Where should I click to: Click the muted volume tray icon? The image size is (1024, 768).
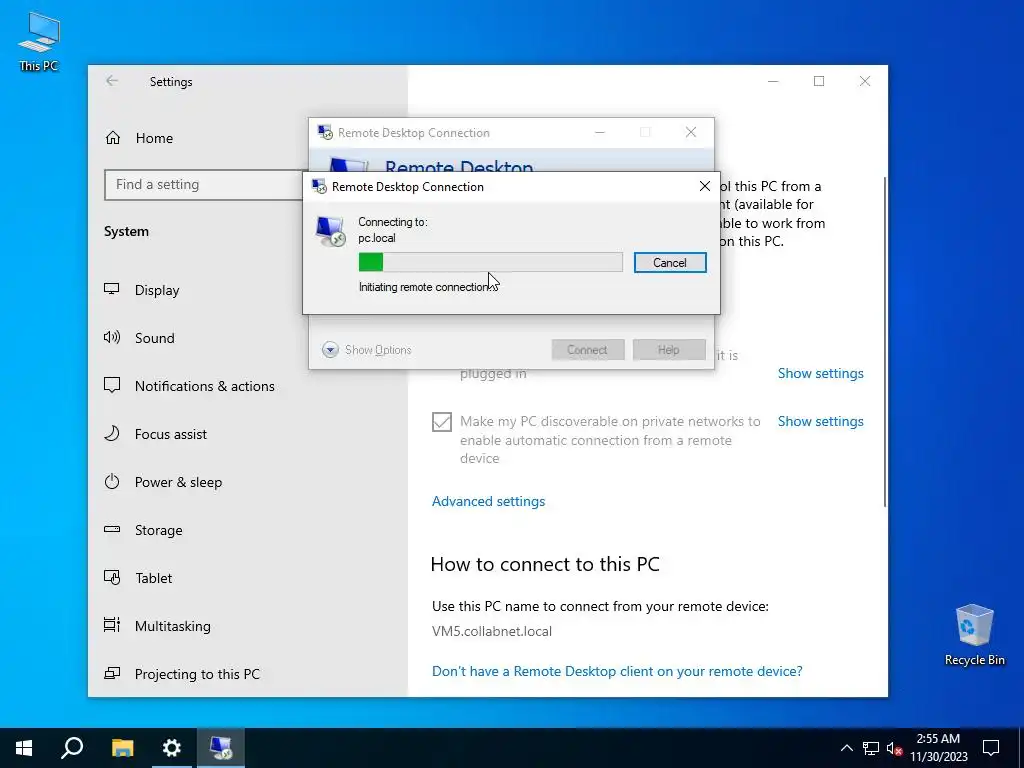click(894, 748)
